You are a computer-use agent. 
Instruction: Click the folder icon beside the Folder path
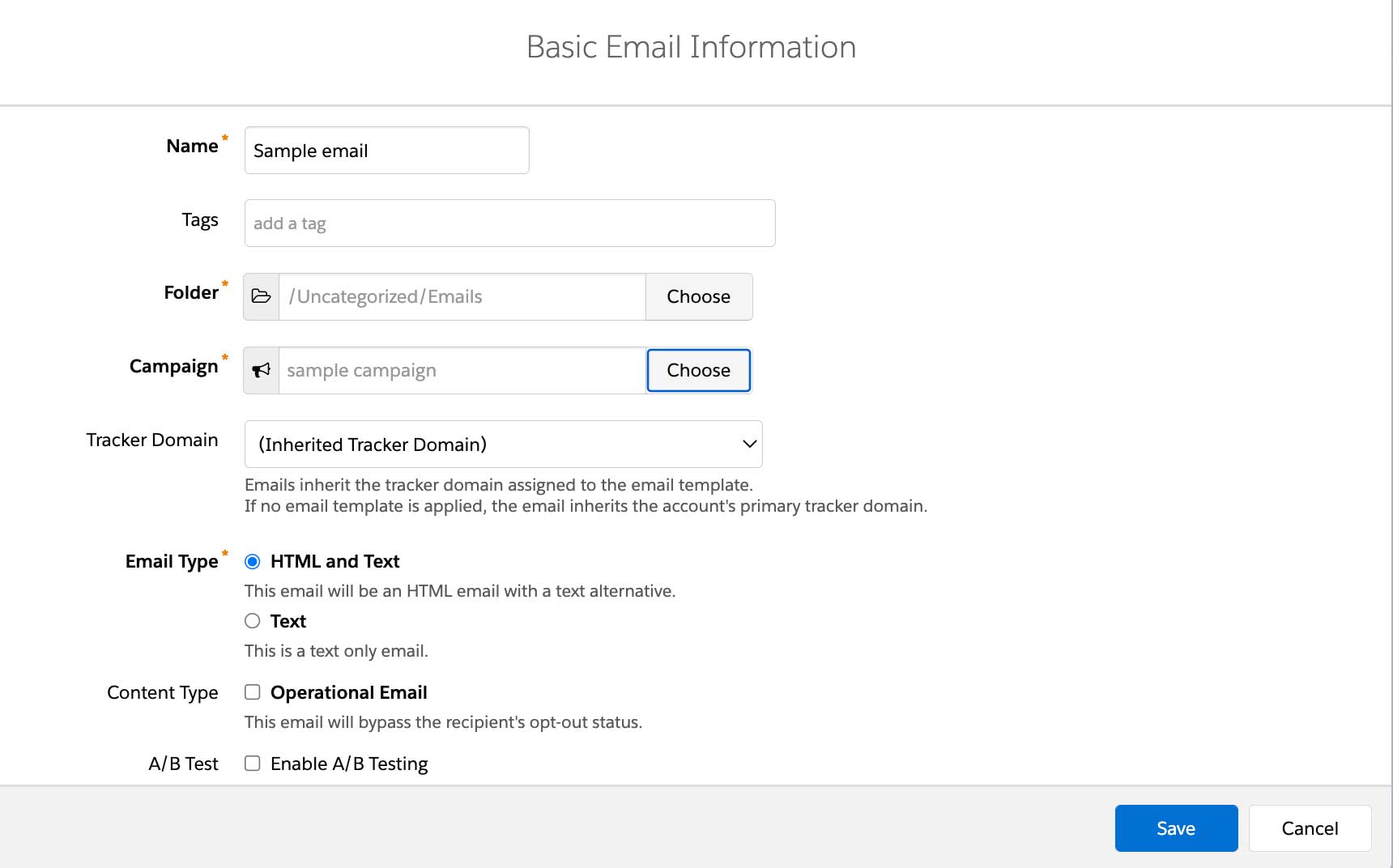coord(261,296)
